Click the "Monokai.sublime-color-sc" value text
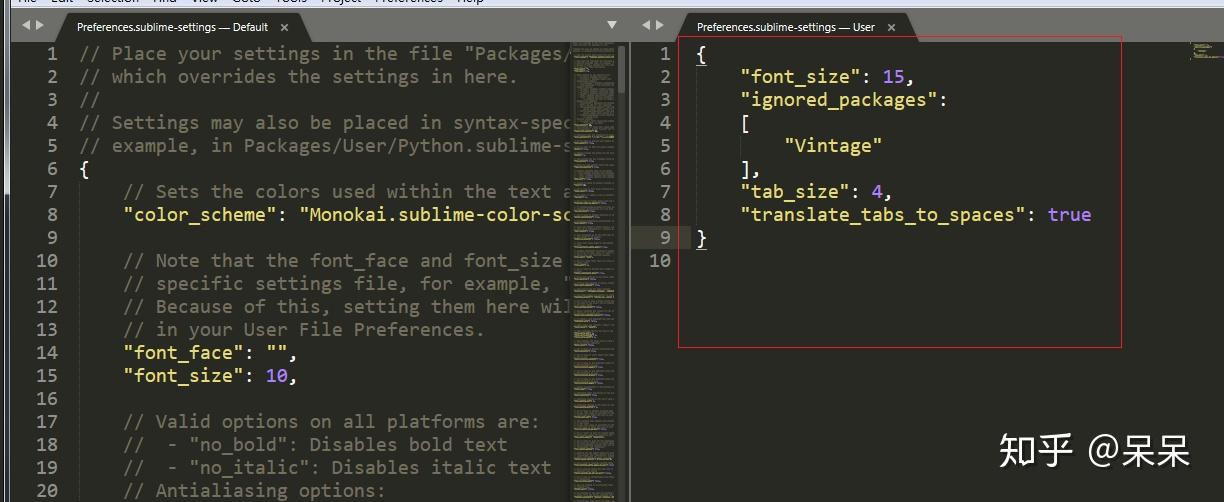The height and width of the screenshot is (502, 1224). (x=436, y=215)
